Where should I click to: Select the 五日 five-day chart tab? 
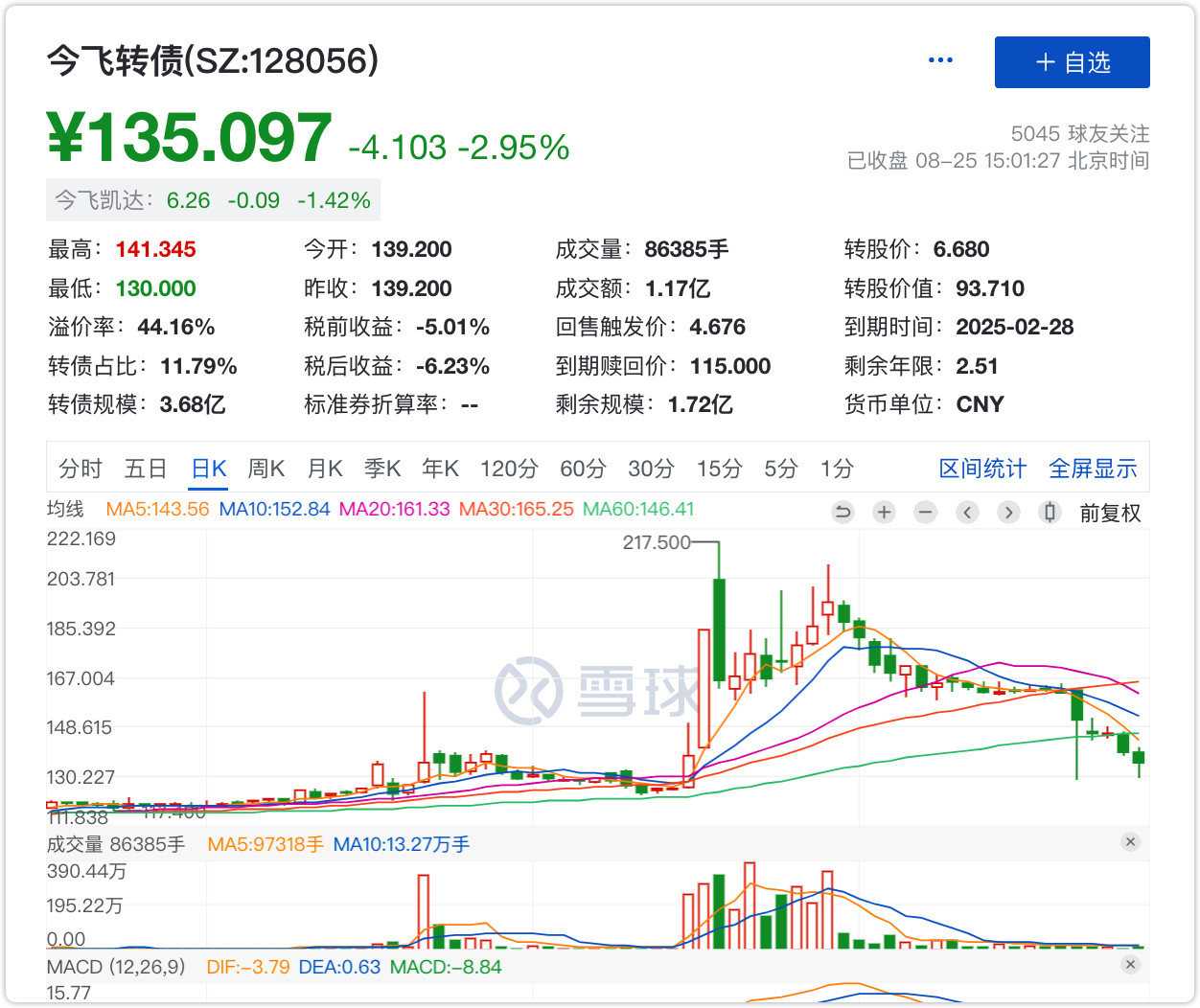click(146, 469)
